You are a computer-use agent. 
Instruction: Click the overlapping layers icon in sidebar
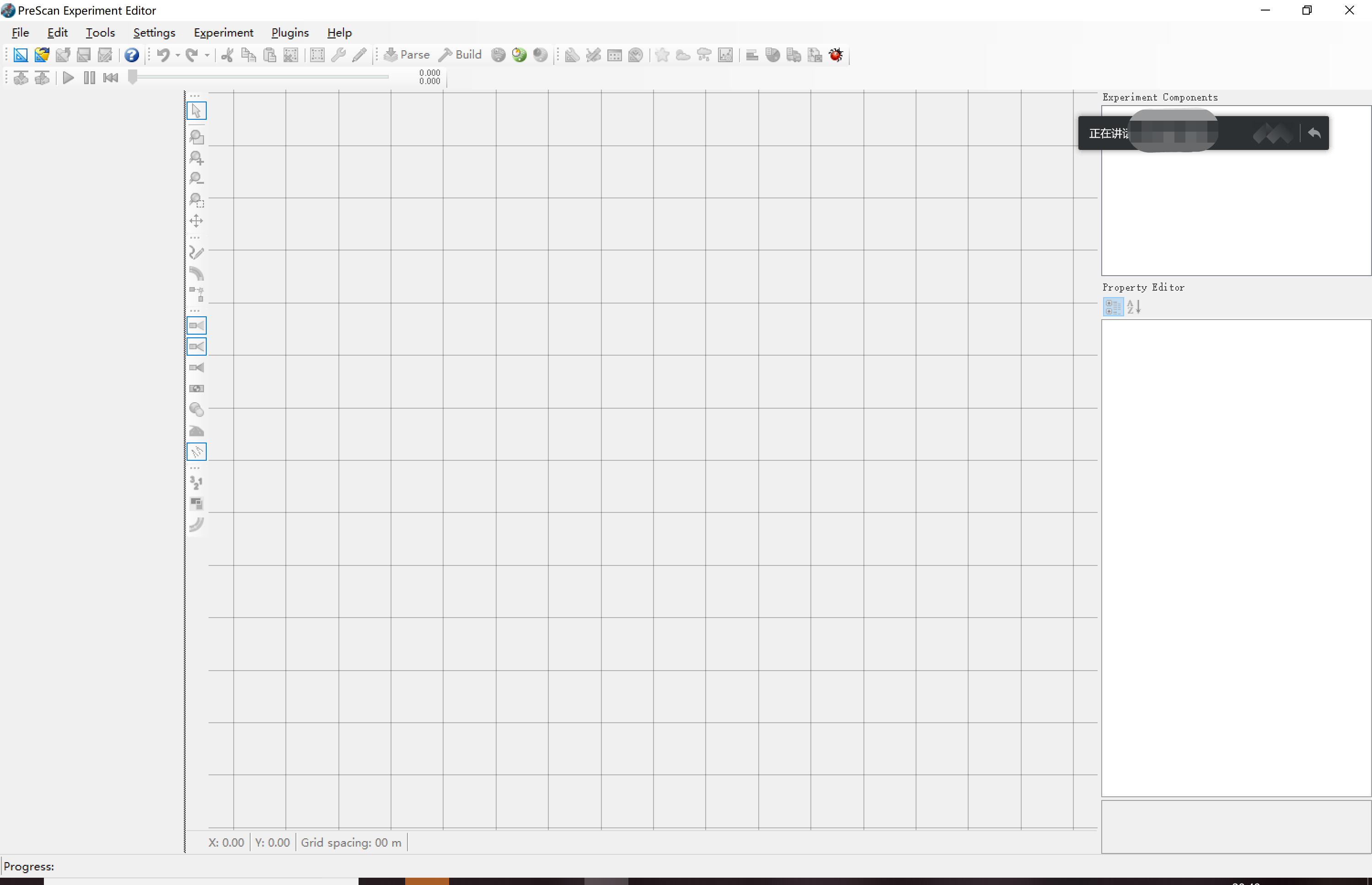pos(197,504)
